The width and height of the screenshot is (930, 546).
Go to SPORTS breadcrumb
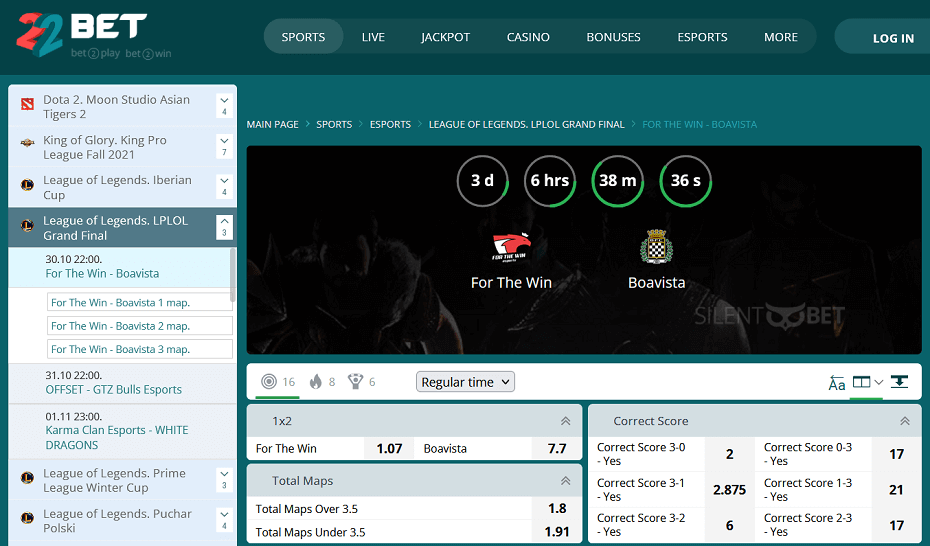(x=334, y=124)
